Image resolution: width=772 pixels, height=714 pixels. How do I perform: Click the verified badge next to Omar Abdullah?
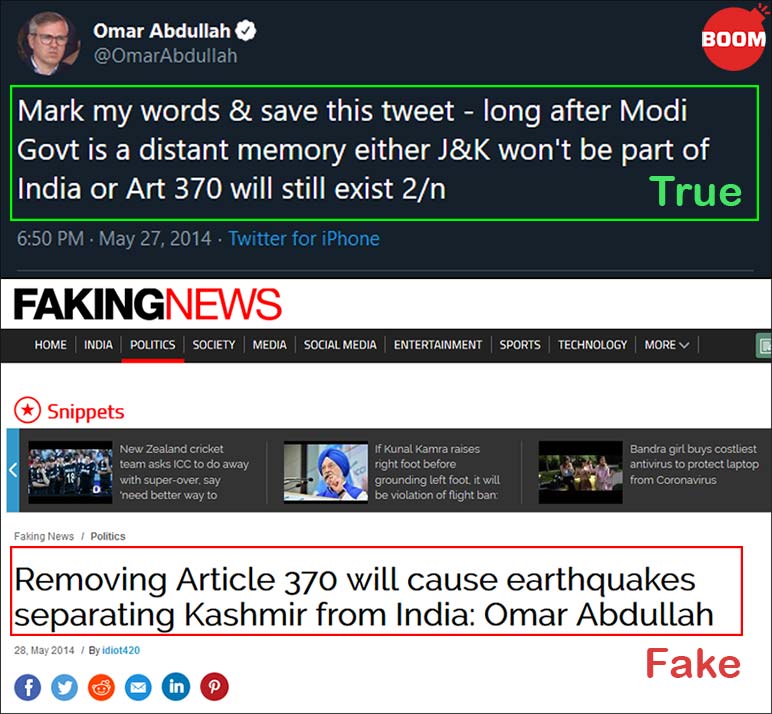click(x=245, y=31)
